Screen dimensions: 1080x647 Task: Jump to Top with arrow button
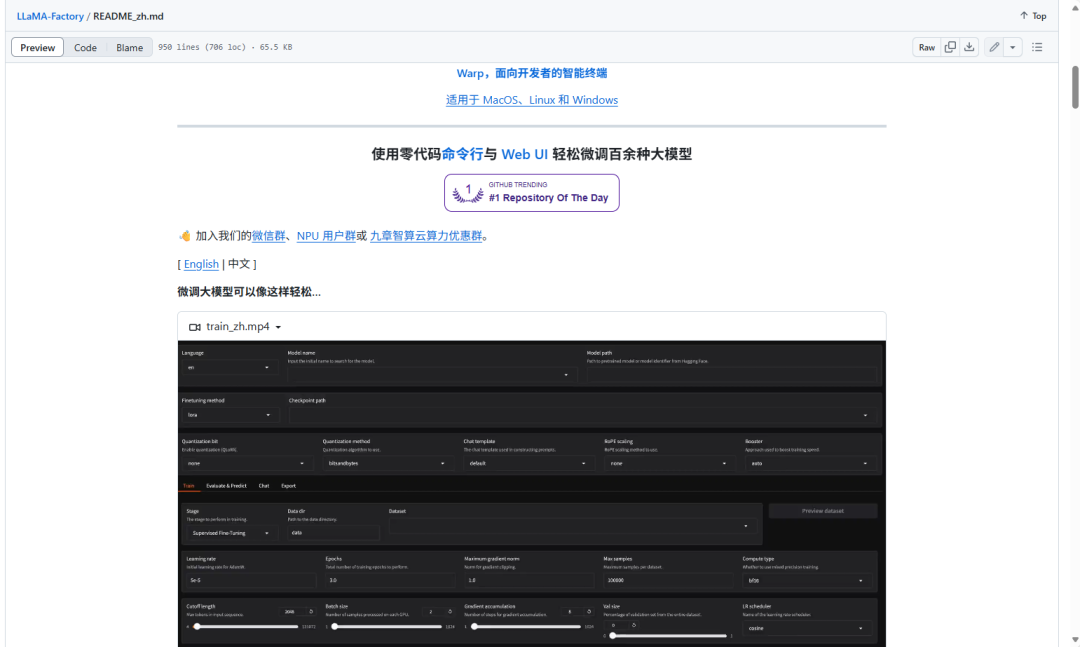1032,16
